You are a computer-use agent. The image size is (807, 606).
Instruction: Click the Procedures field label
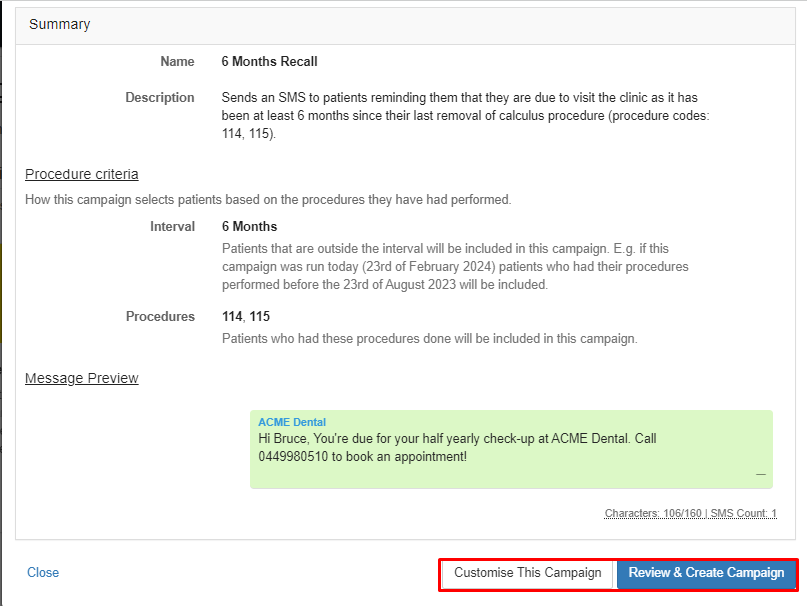click(x=160, y=316)
